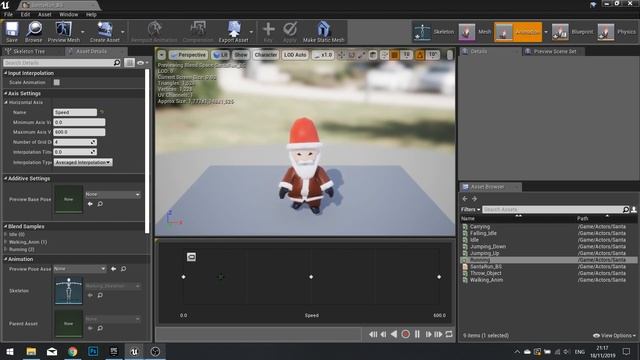Open the Preview Pose Asset dropdown

coord(80,269)
